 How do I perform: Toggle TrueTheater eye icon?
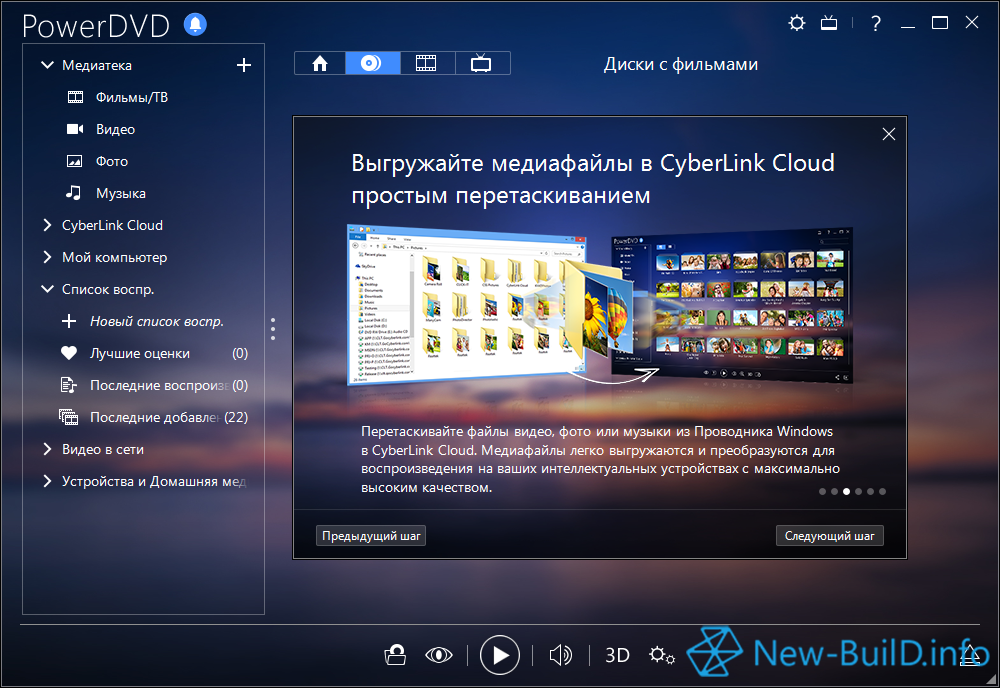pyautogui.click(x=439, y=655)
